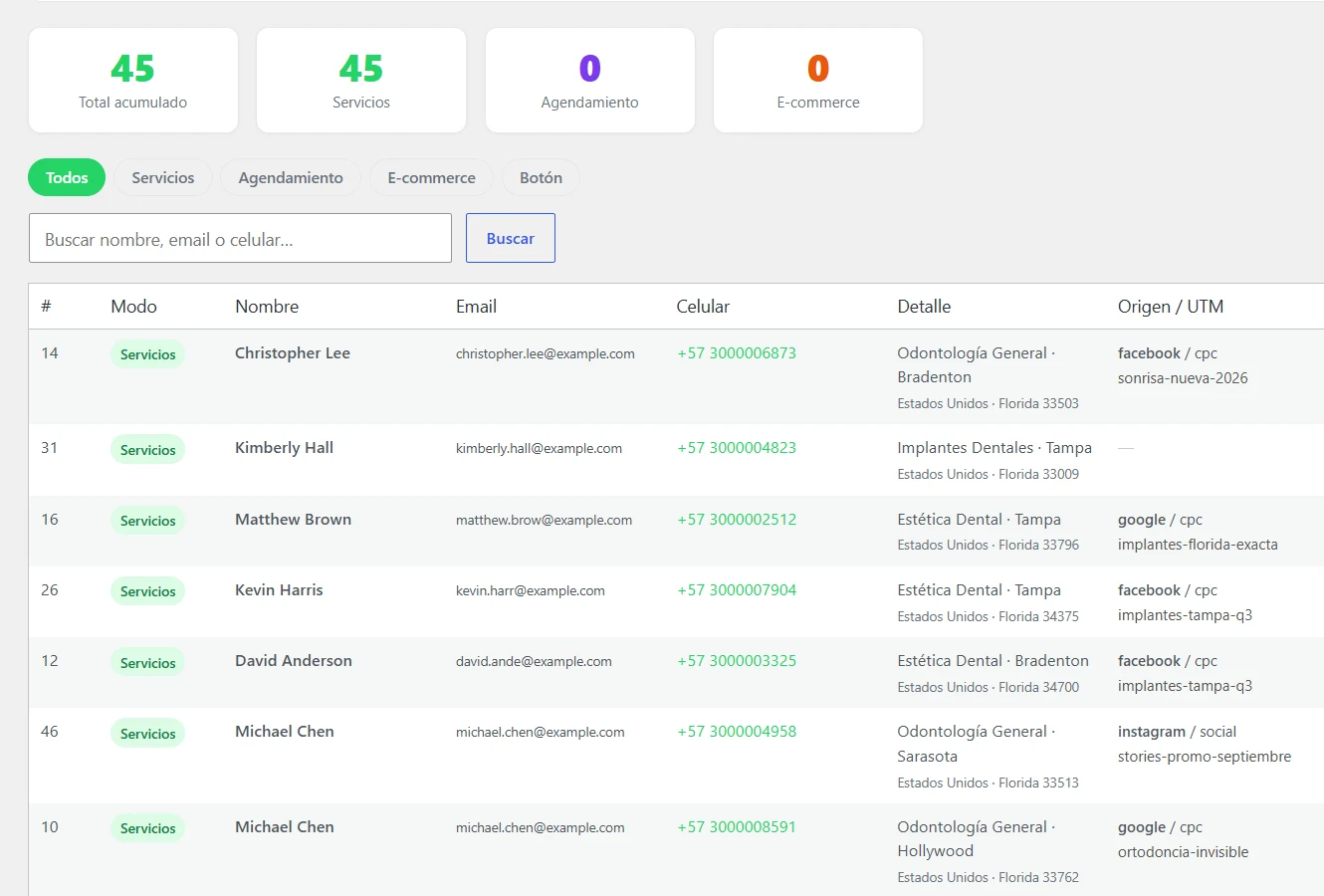Image resolution: width=1324 pixels, height=896 pixels.
Task: Click phone number +57 3000002512
Action: point(737,520)
